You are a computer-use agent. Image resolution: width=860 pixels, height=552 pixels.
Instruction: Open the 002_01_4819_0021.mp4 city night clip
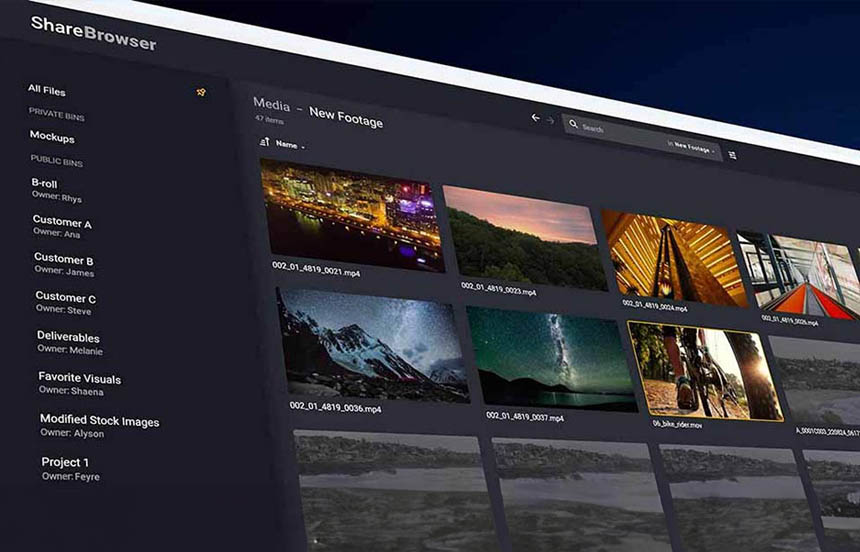click(353, 215)
